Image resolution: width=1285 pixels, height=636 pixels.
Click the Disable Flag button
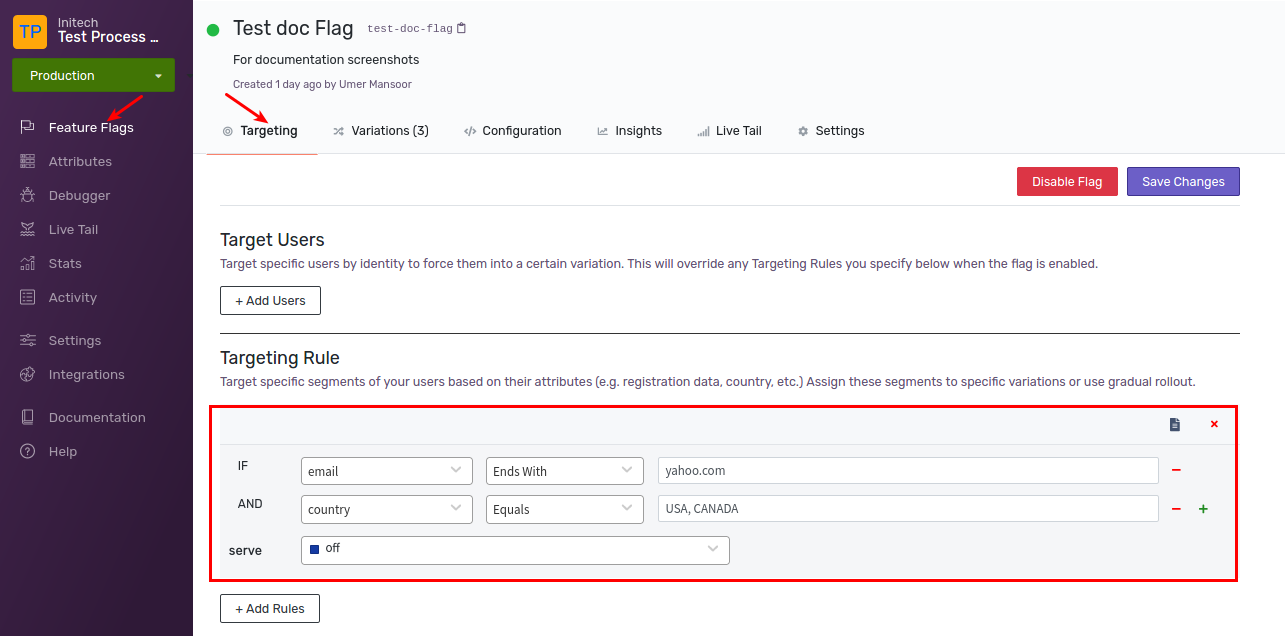click(x=1067, y=181)
